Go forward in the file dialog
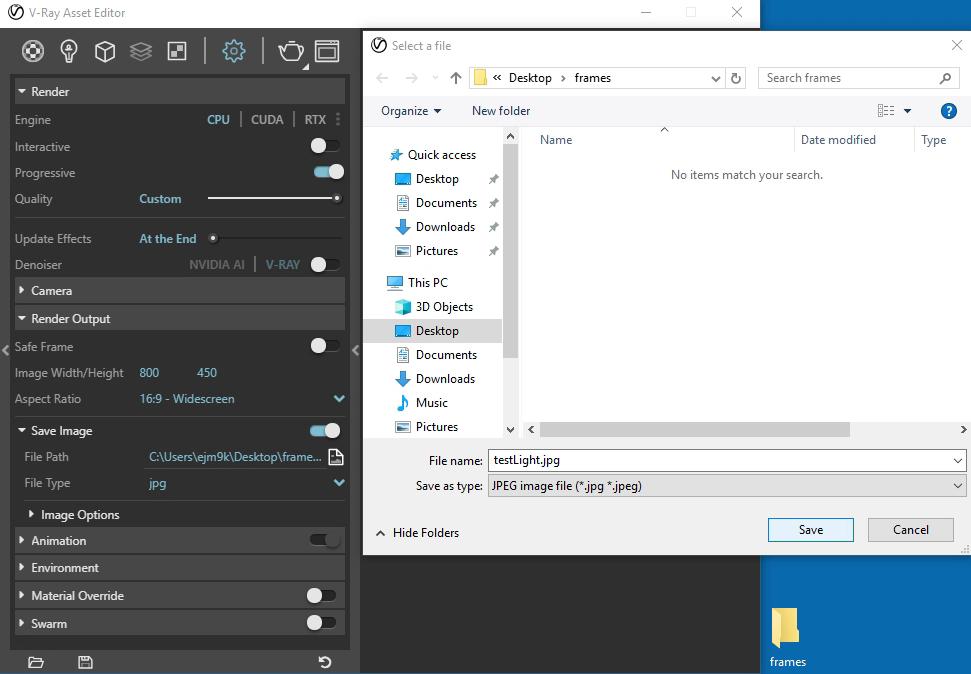Viewport: 971px width, 674px height. tap(411, 78)
